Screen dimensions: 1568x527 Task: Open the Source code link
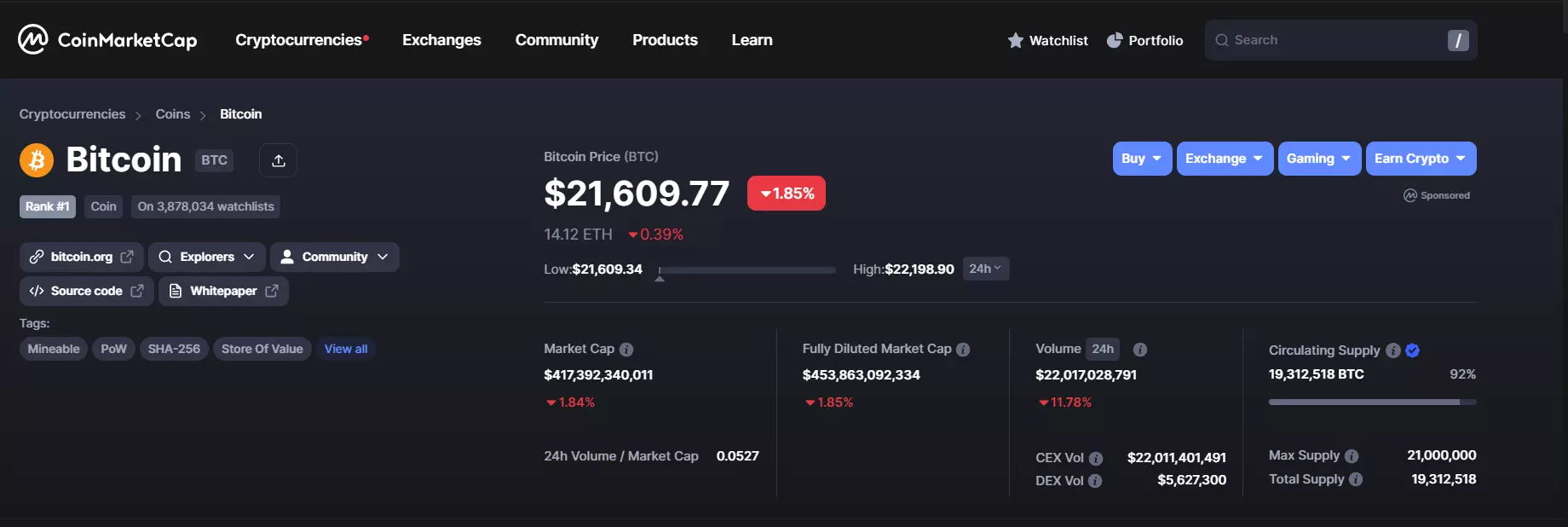[x=86, y=291]
